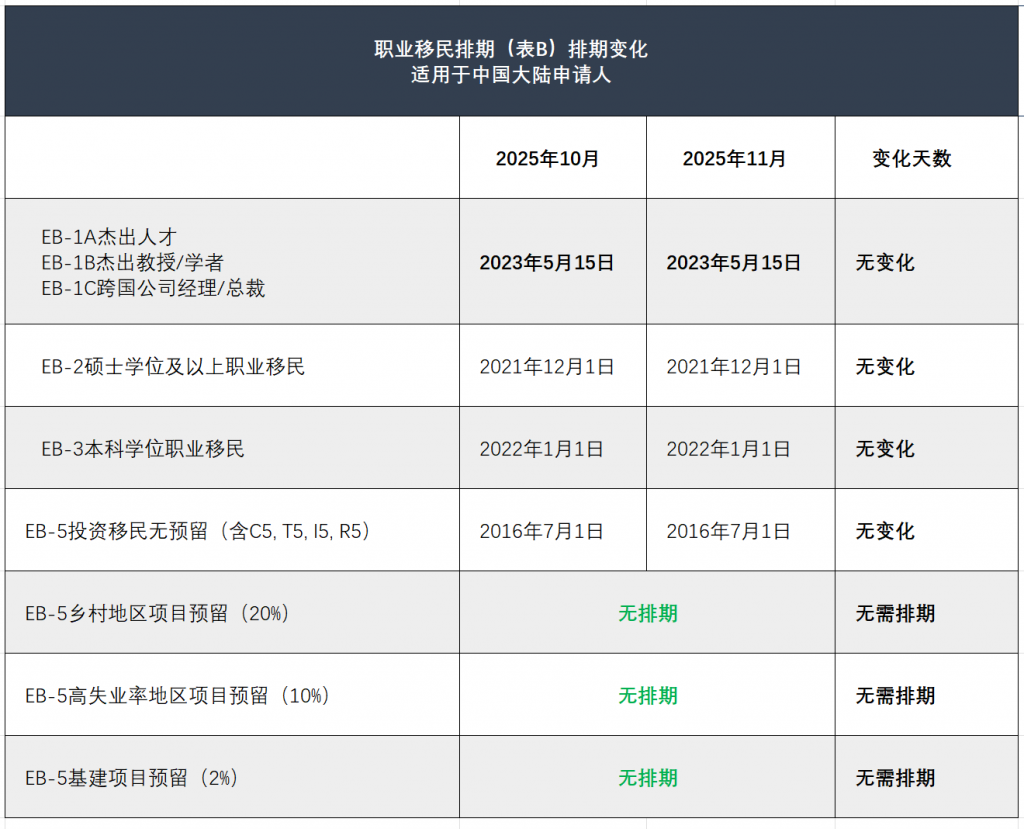Select the 2025年10月 column header
The height and width of the screenshot is (829, 1024).
tap(547, 158)
